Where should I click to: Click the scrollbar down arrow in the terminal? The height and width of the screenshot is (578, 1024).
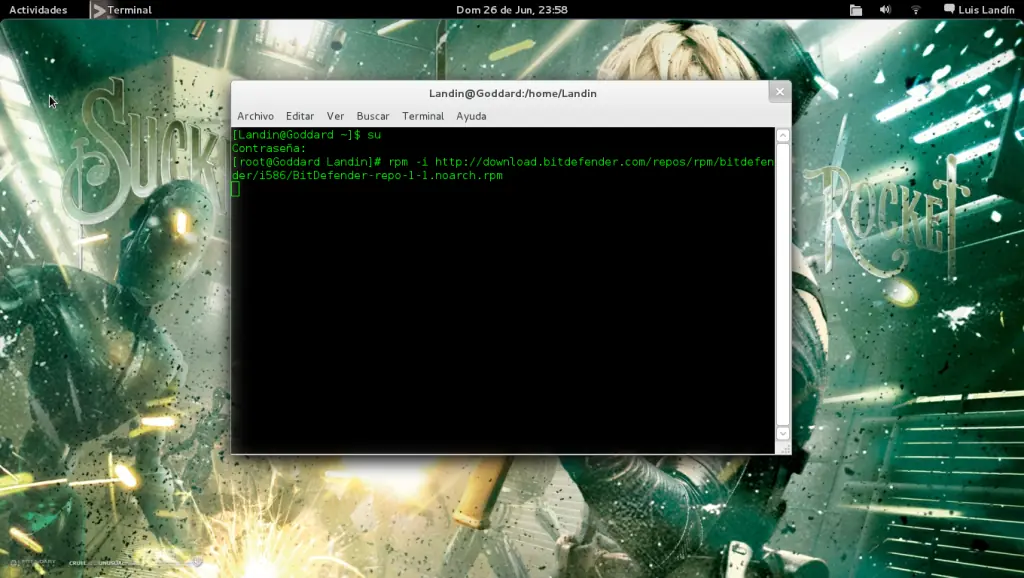[x=782, y=433]
